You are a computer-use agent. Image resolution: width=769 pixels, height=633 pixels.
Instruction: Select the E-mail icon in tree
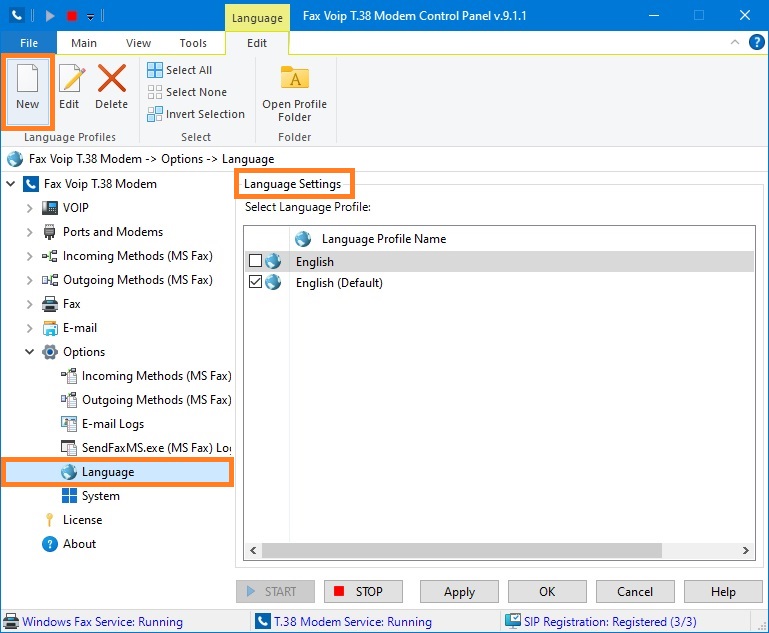[50, 328]
